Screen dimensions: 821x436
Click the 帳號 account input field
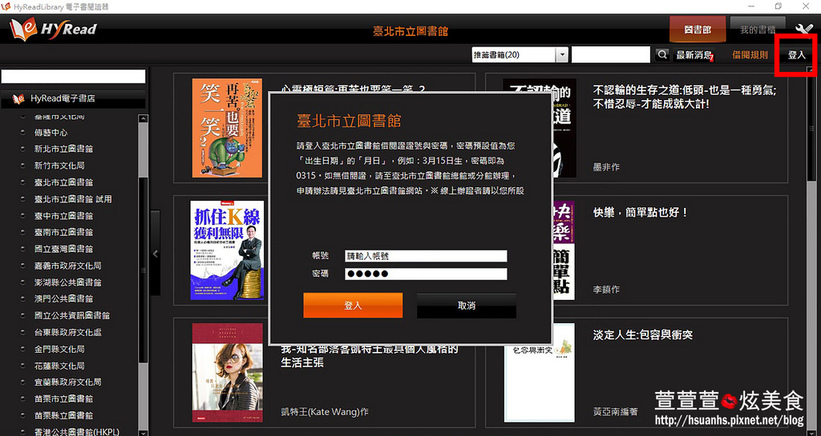[424, 255]
